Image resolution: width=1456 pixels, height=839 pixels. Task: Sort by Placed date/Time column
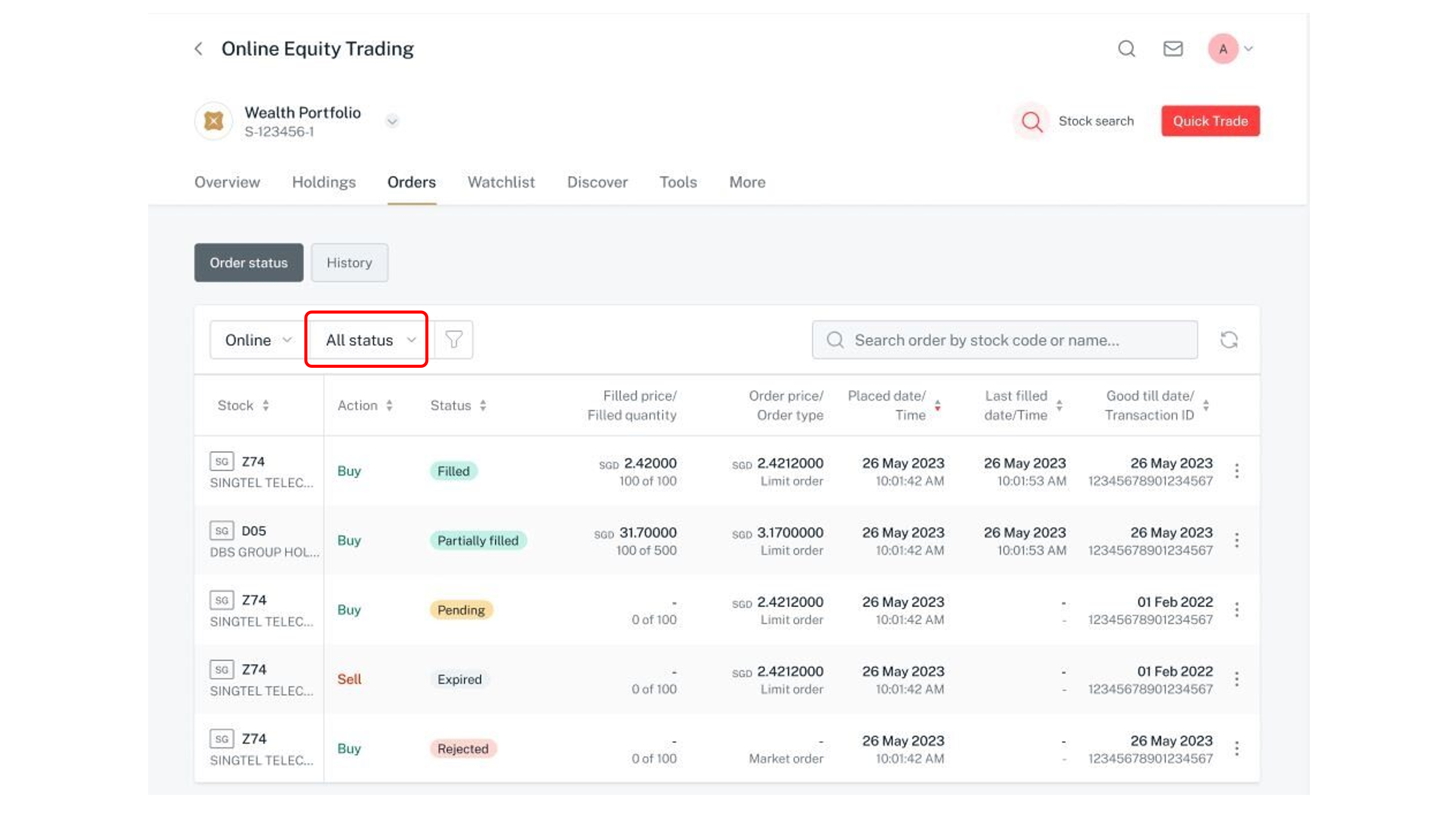click(894, 405)
